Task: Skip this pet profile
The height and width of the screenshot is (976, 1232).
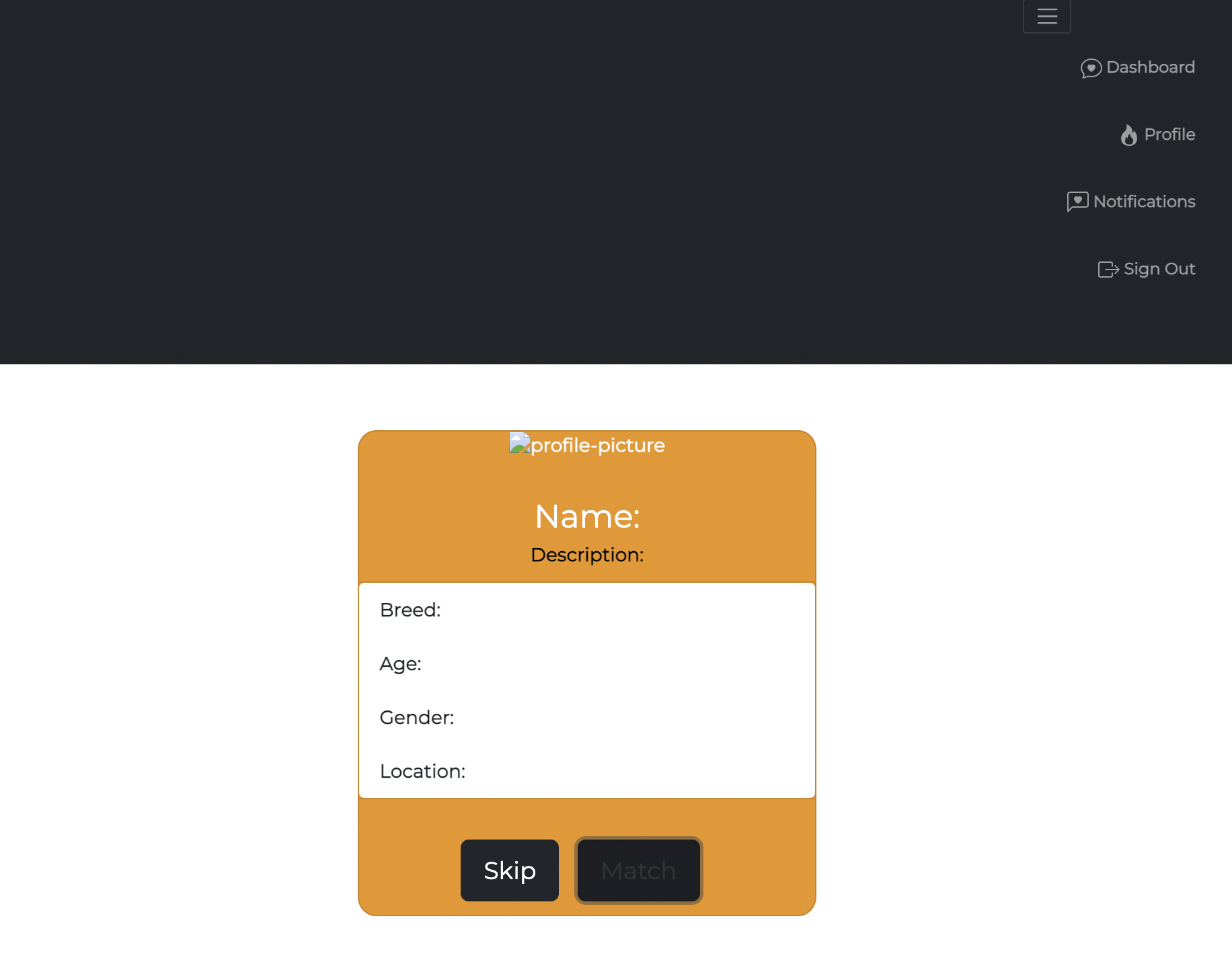Action: tap(510, 870)
